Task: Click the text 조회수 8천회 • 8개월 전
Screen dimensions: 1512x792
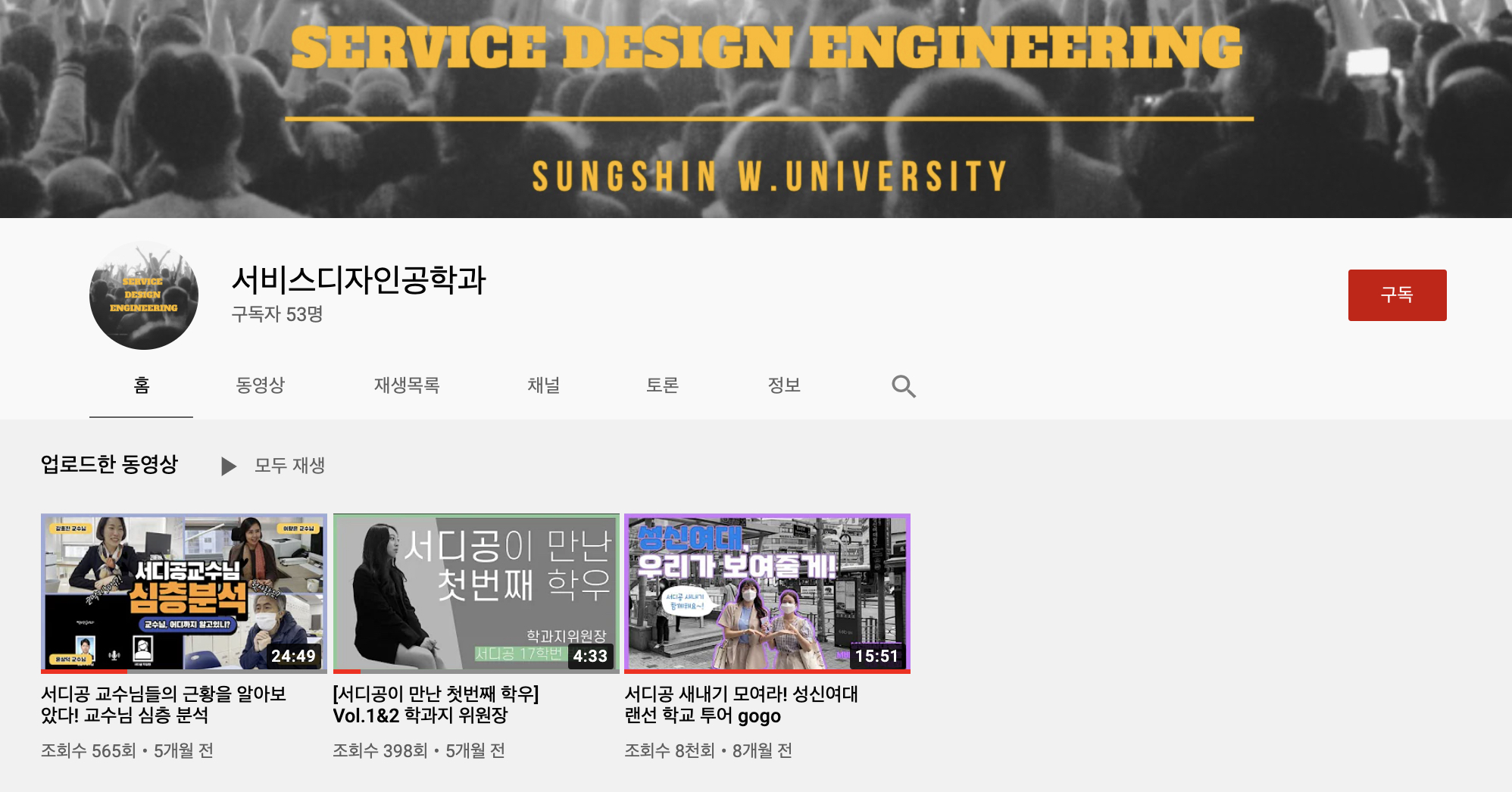Action: (x=708, y=750)
